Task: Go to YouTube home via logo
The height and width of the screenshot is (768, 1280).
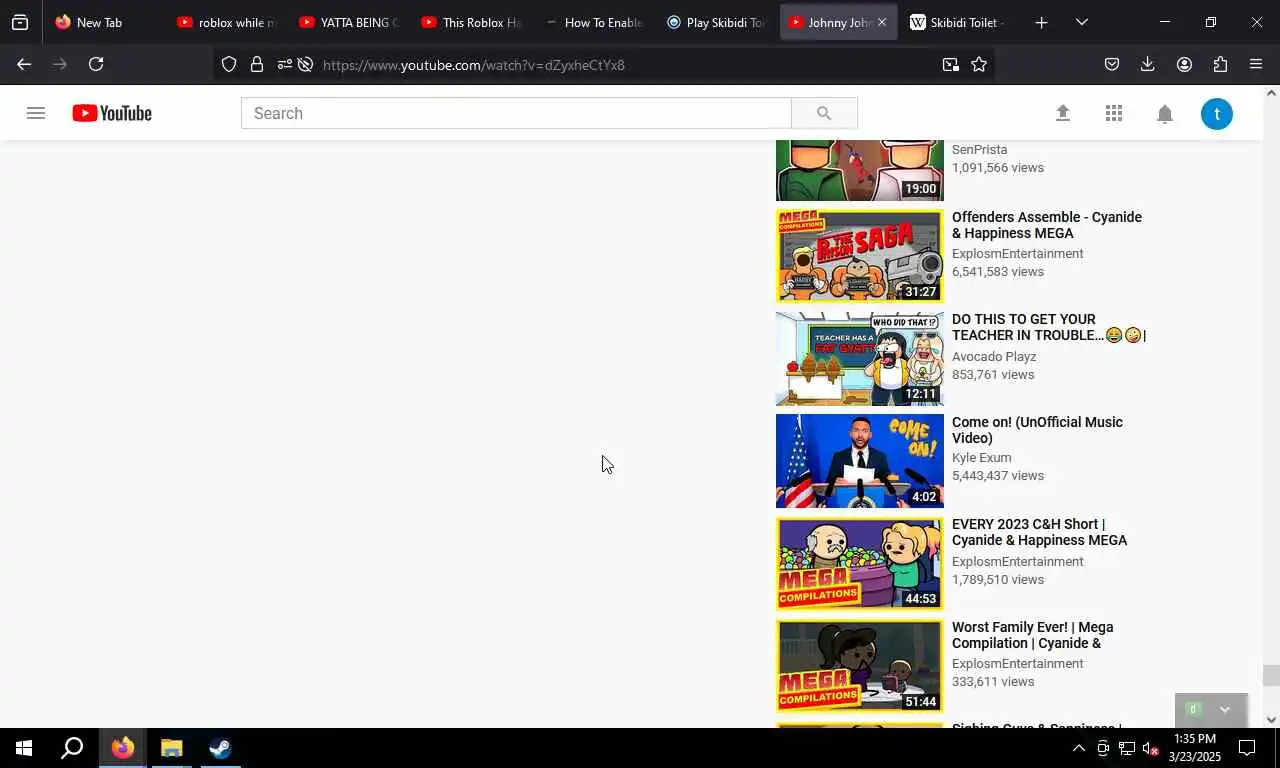Action: pyautogui.click(x=112, y=113)
